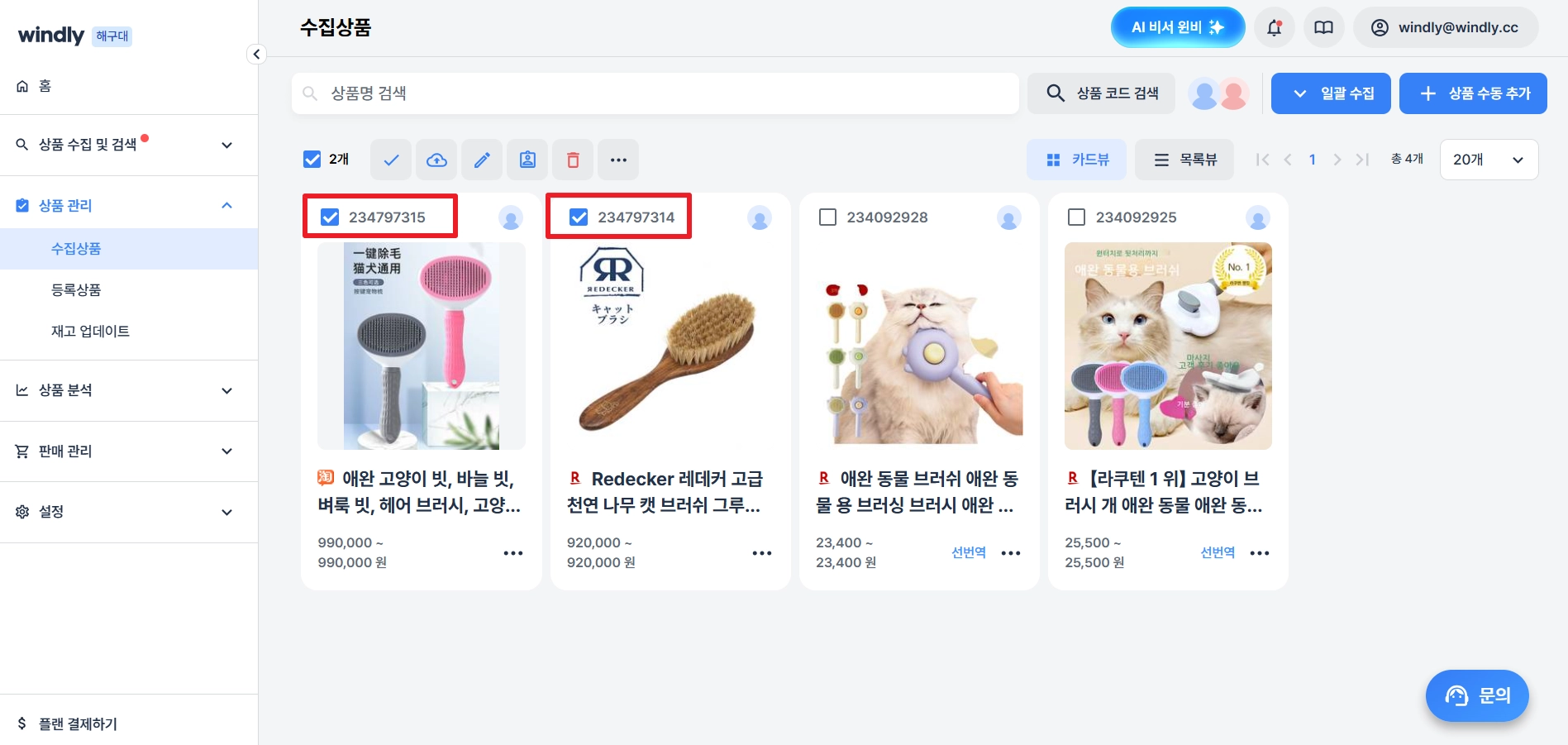The image size is (1568, 745).
Task: Select 등록상품 in the sidebar
Action: pyautogui.click(x=129, y=290)
